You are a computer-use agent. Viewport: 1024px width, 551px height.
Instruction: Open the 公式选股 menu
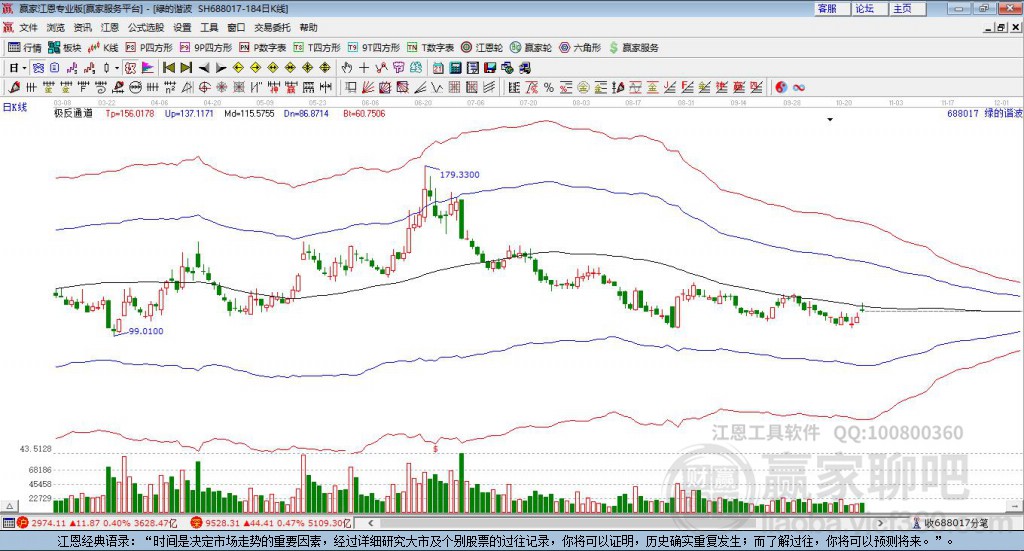click(x=145, y=28)
